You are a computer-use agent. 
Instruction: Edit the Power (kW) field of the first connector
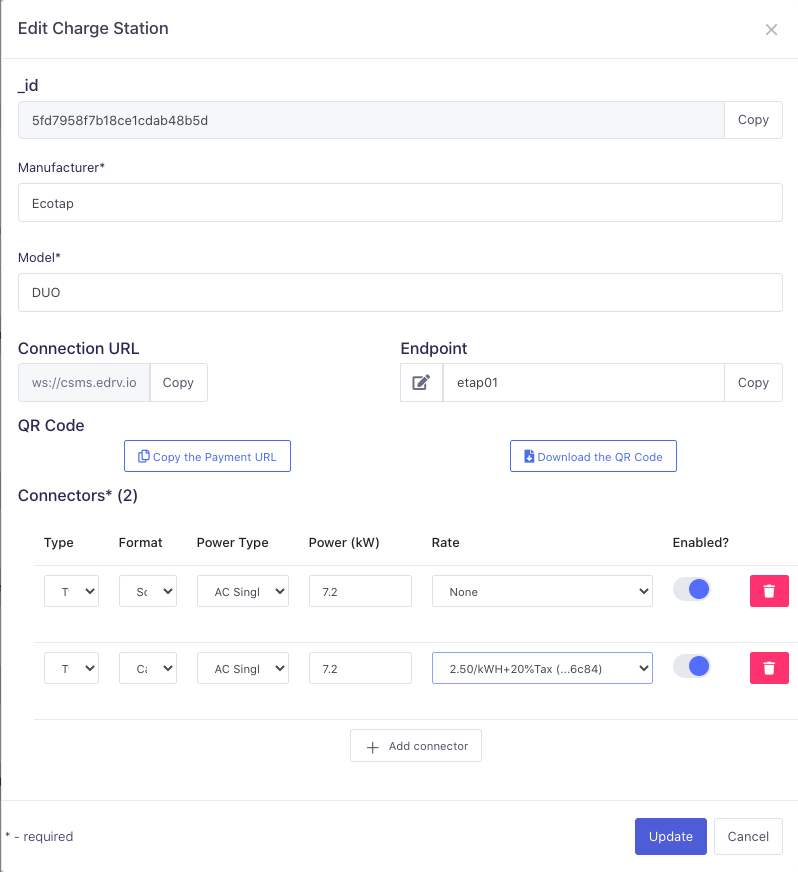tap(360, 591)
